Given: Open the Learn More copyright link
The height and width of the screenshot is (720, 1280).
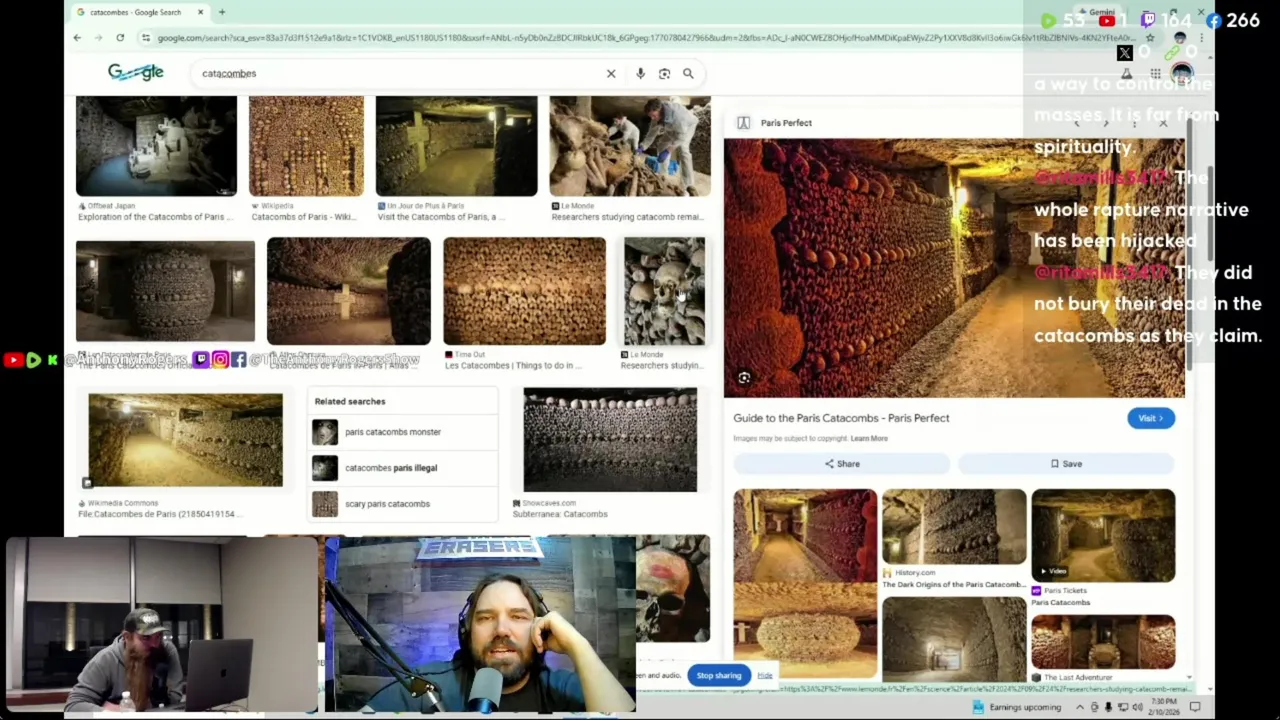Looking at the screenshot, I should (x=869, y=438).
